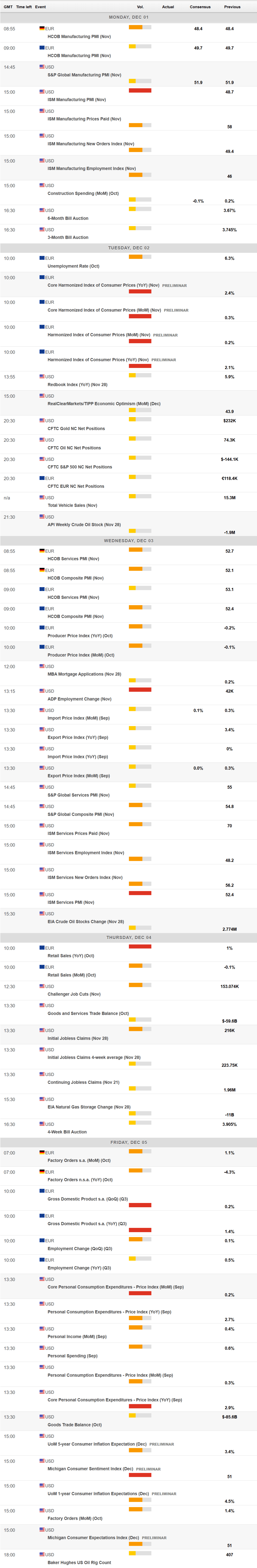Open the EIA Natural Gas Storage Change event

coord(89,1107)
